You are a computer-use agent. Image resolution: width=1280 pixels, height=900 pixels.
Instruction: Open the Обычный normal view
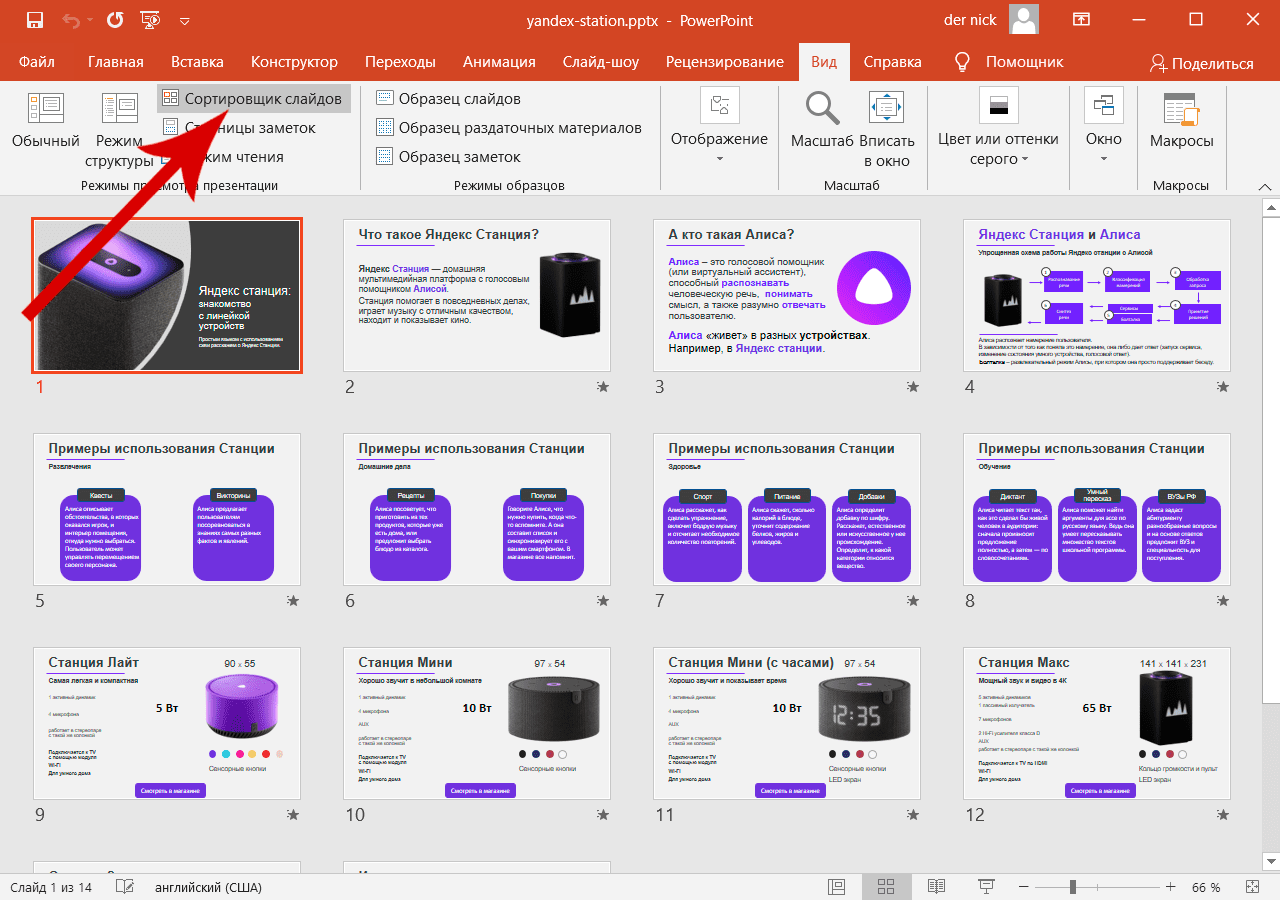[x=45, y=120]
